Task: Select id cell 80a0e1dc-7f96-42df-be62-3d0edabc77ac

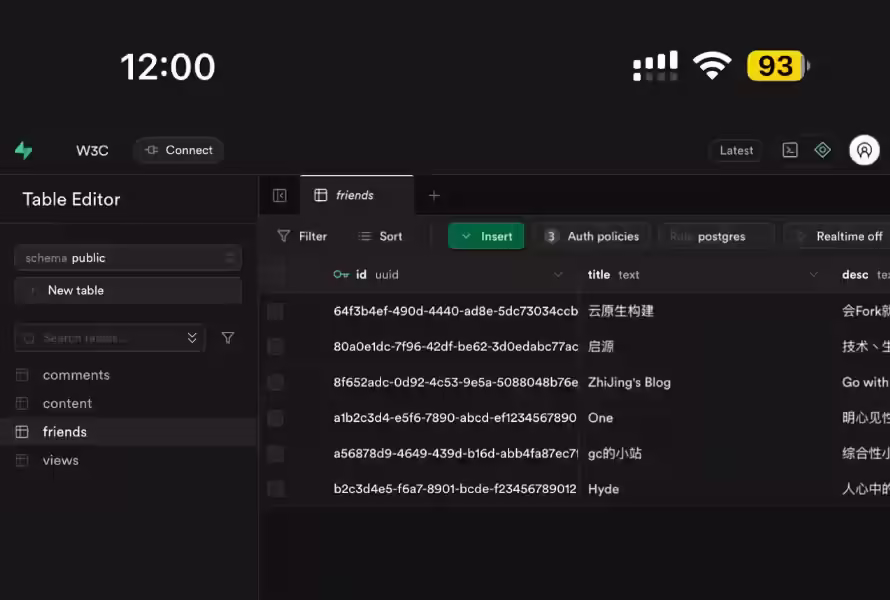Action: 455,346
